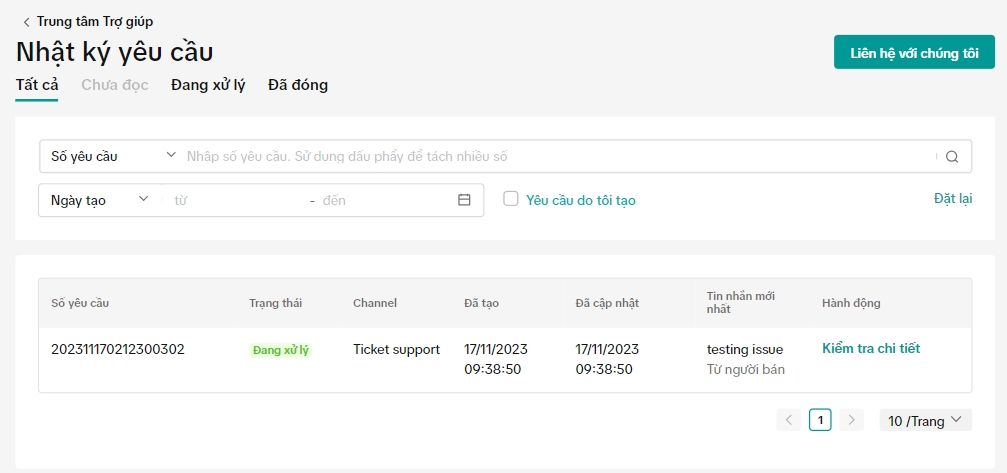Screen dimensions: 1007x473
Task: Click the 'từ' start date field
Action: (x=235, y=200)
